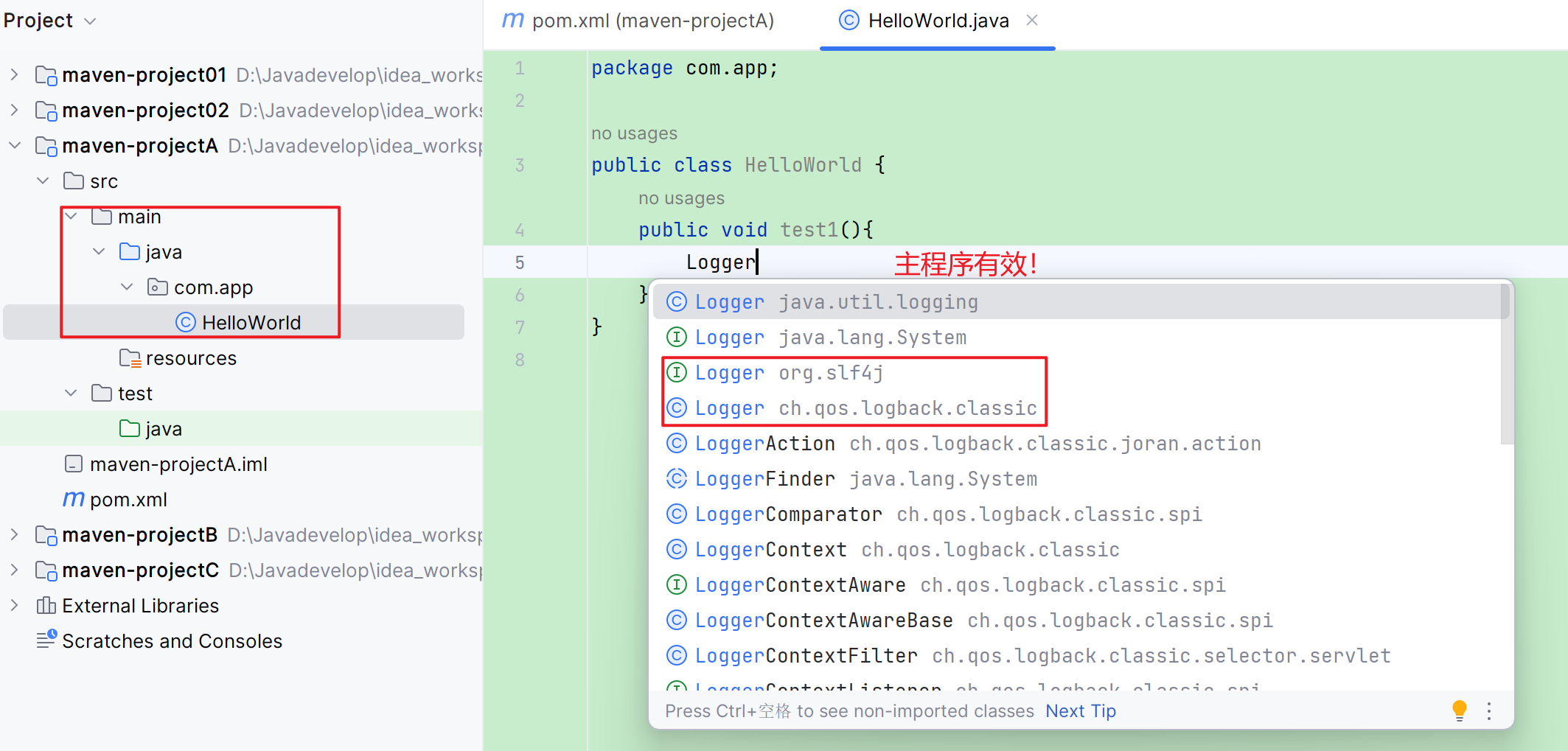
Task: Click line number 5 in gutter
Action: click(x=520, y=262)
